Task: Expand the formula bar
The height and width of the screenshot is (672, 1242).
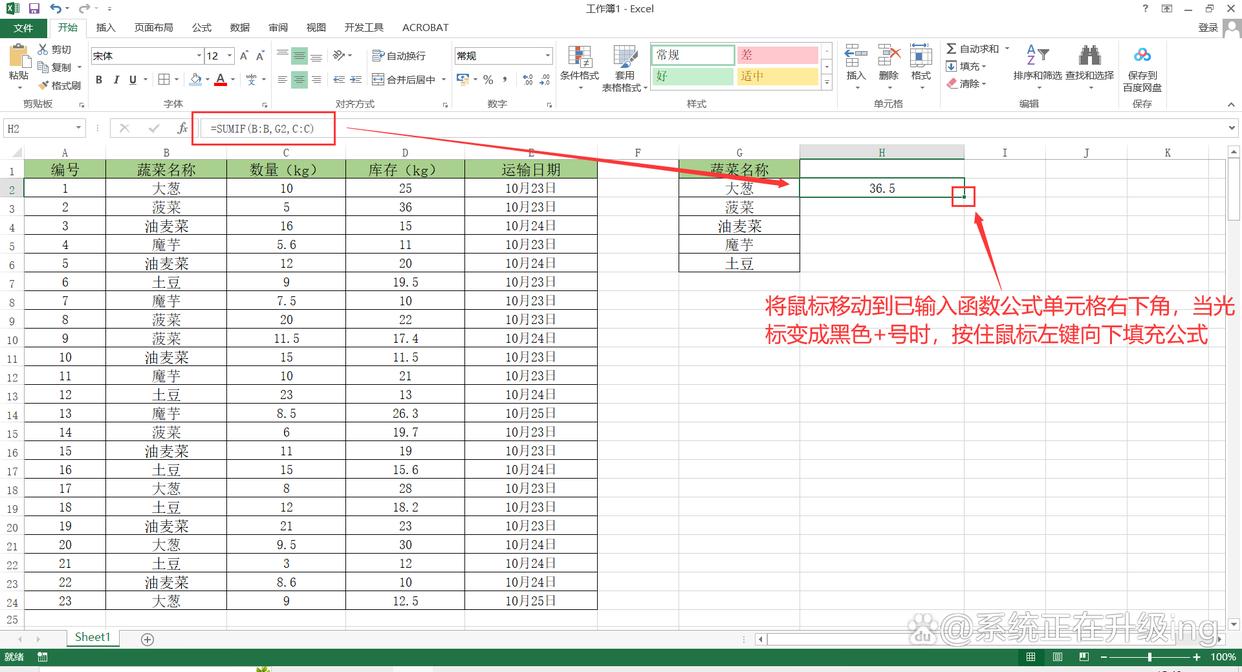Action: coord(1233,128)
